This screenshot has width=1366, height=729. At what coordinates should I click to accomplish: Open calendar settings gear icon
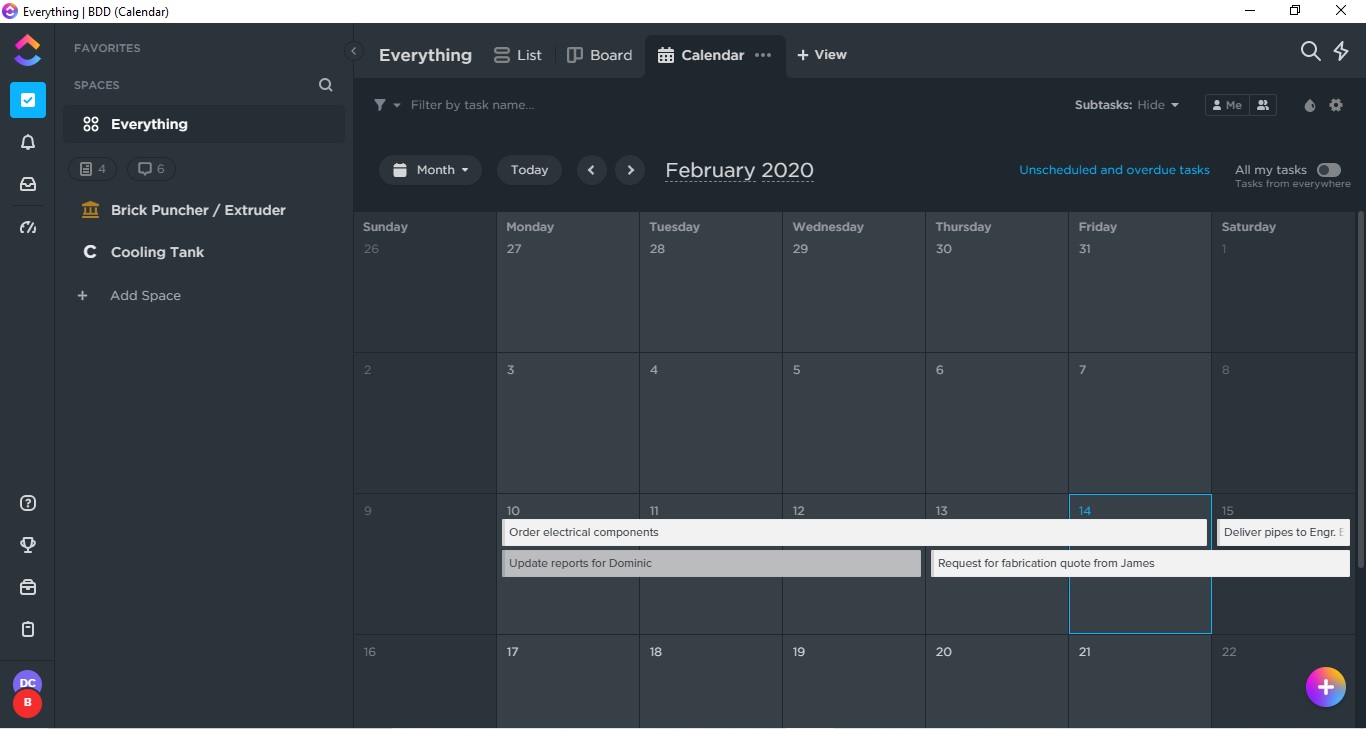pos(1336,105)
